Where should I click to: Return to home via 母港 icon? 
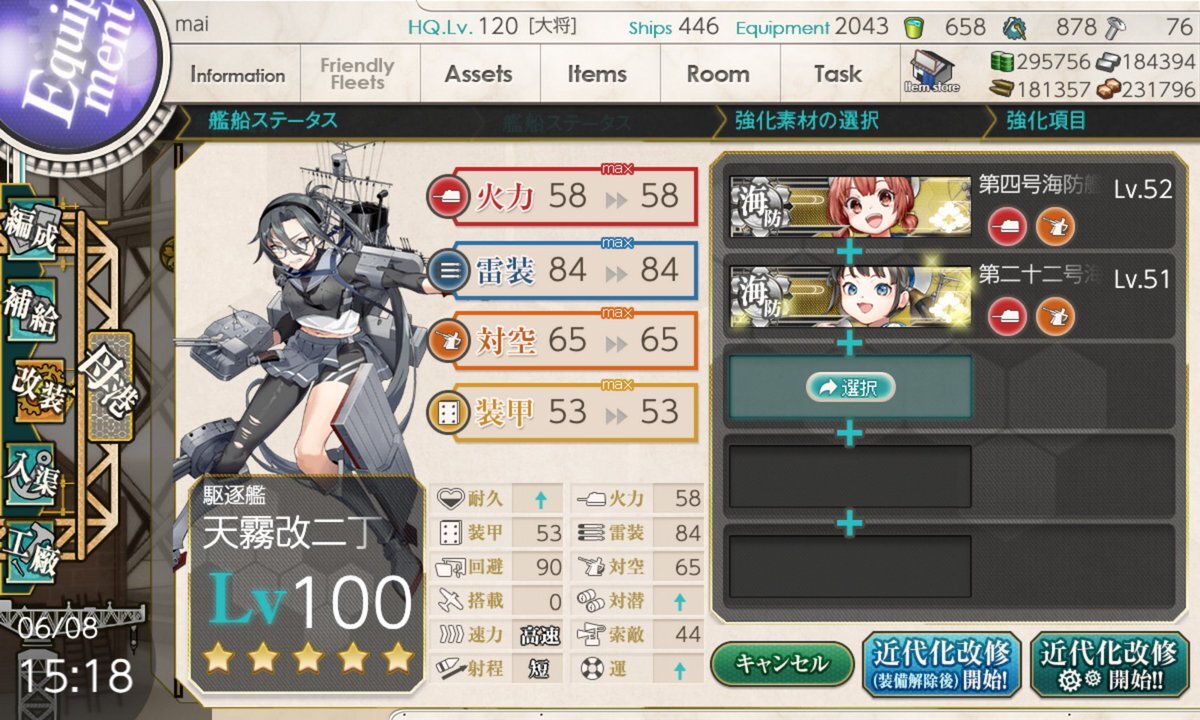point(108,386)
